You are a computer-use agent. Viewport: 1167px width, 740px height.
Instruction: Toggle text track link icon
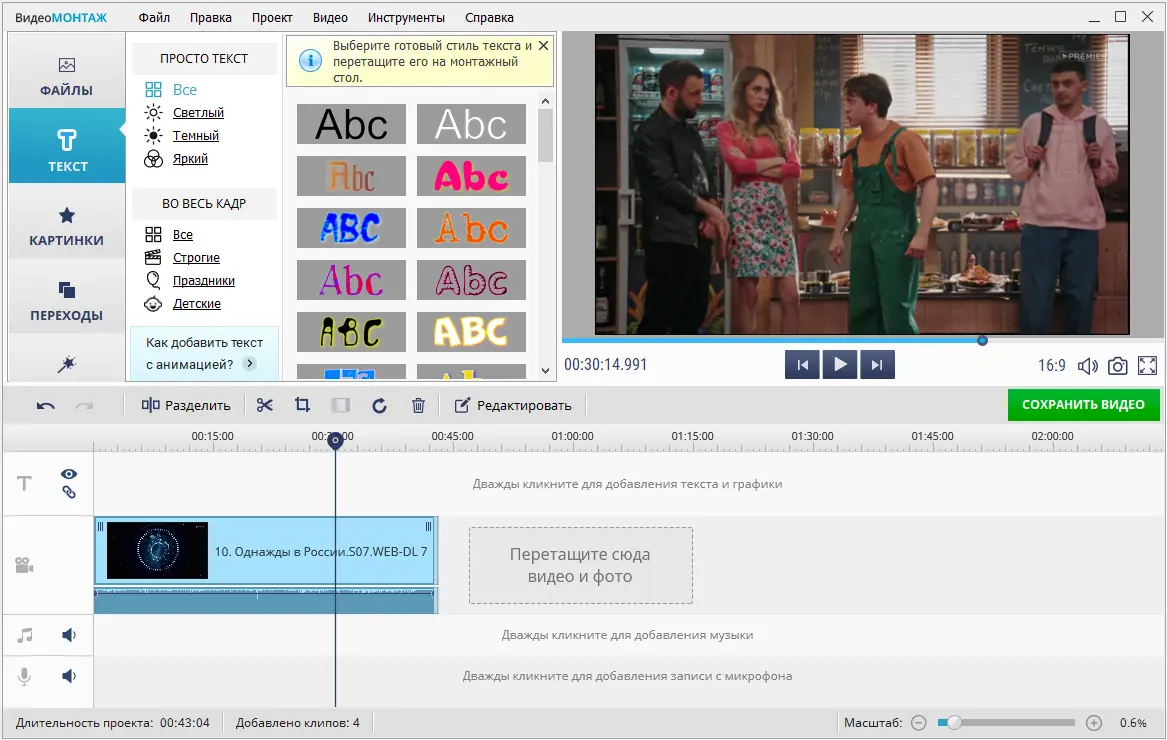point(69,492)
